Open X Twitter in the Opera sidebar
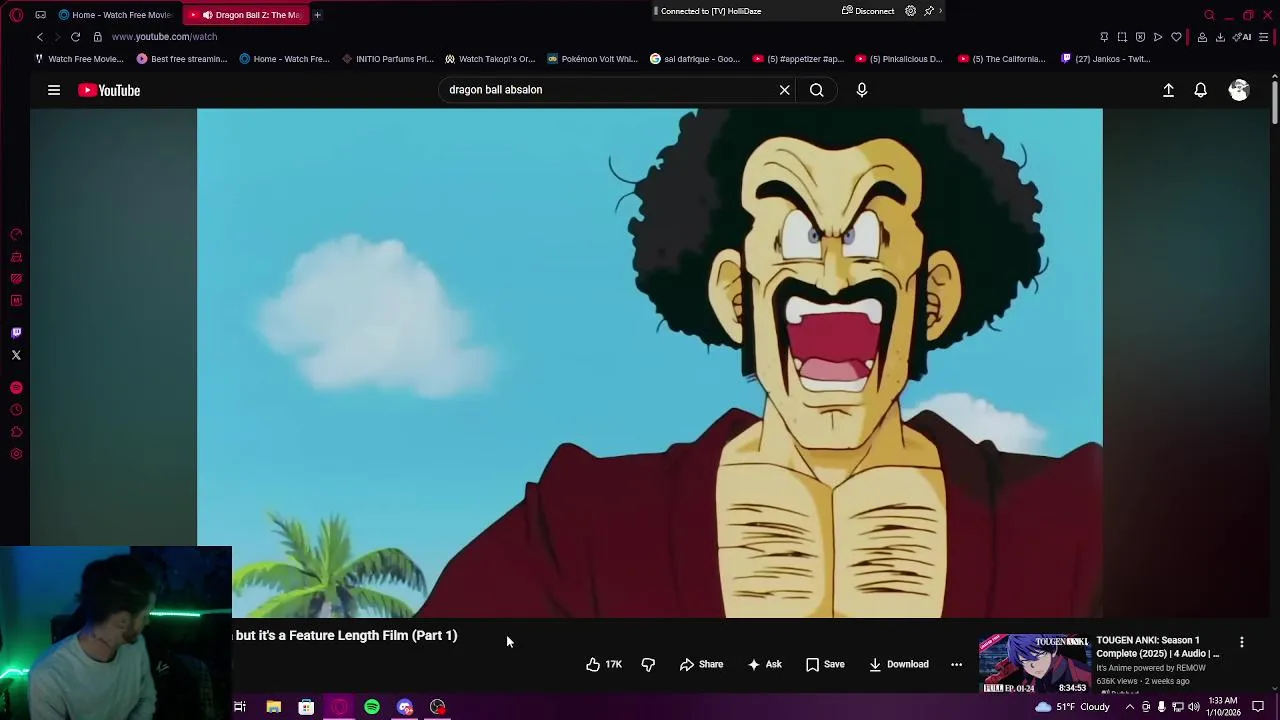The width and height of the screenshot is (1280, 720). 16,355
